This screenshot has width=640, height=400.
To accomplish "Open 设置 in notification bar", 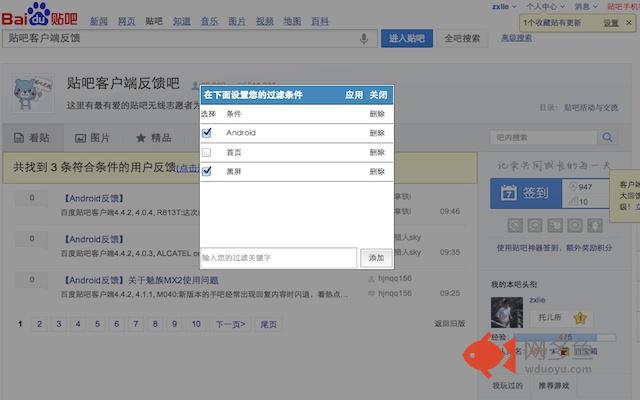I will pyautogui.click(x=611, y=23).
